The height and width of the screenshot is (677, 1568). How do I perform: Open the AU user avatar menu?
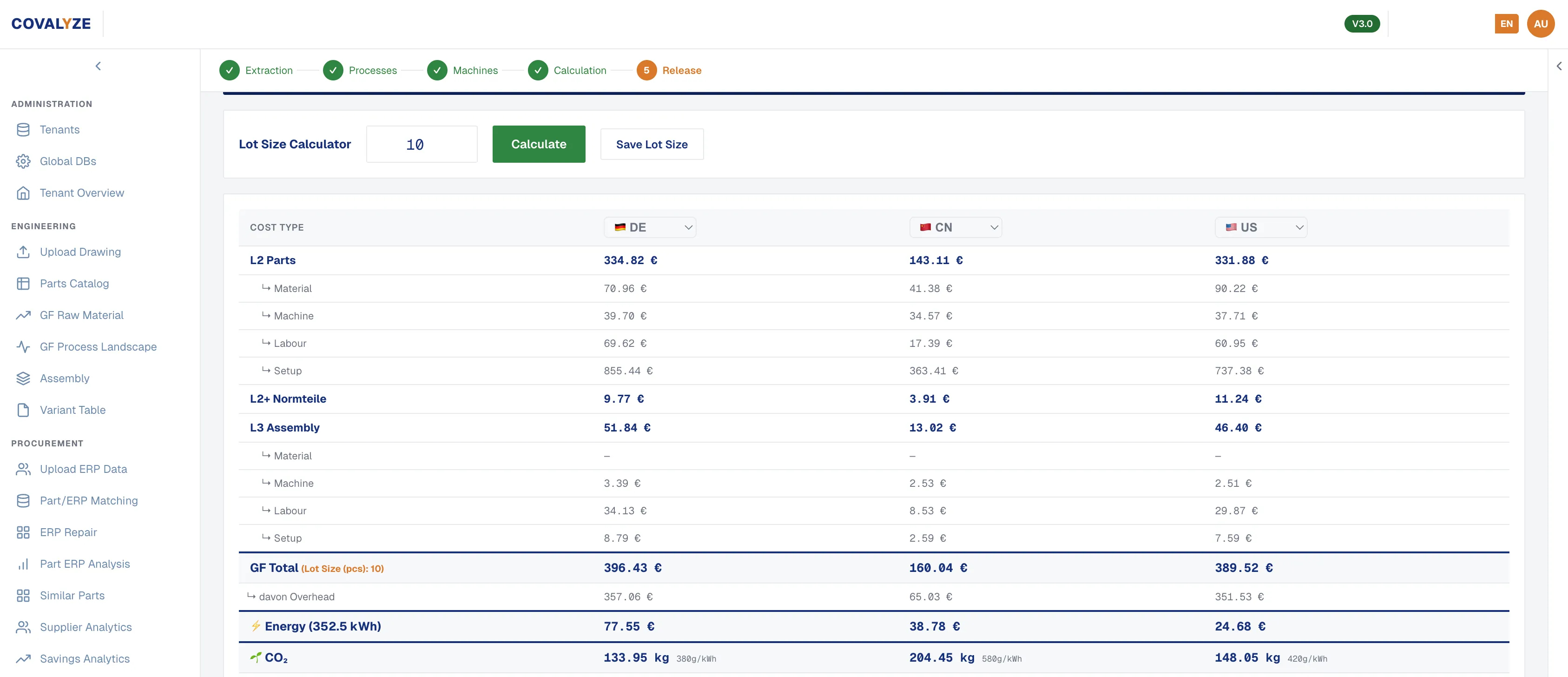click(1541, 24)
